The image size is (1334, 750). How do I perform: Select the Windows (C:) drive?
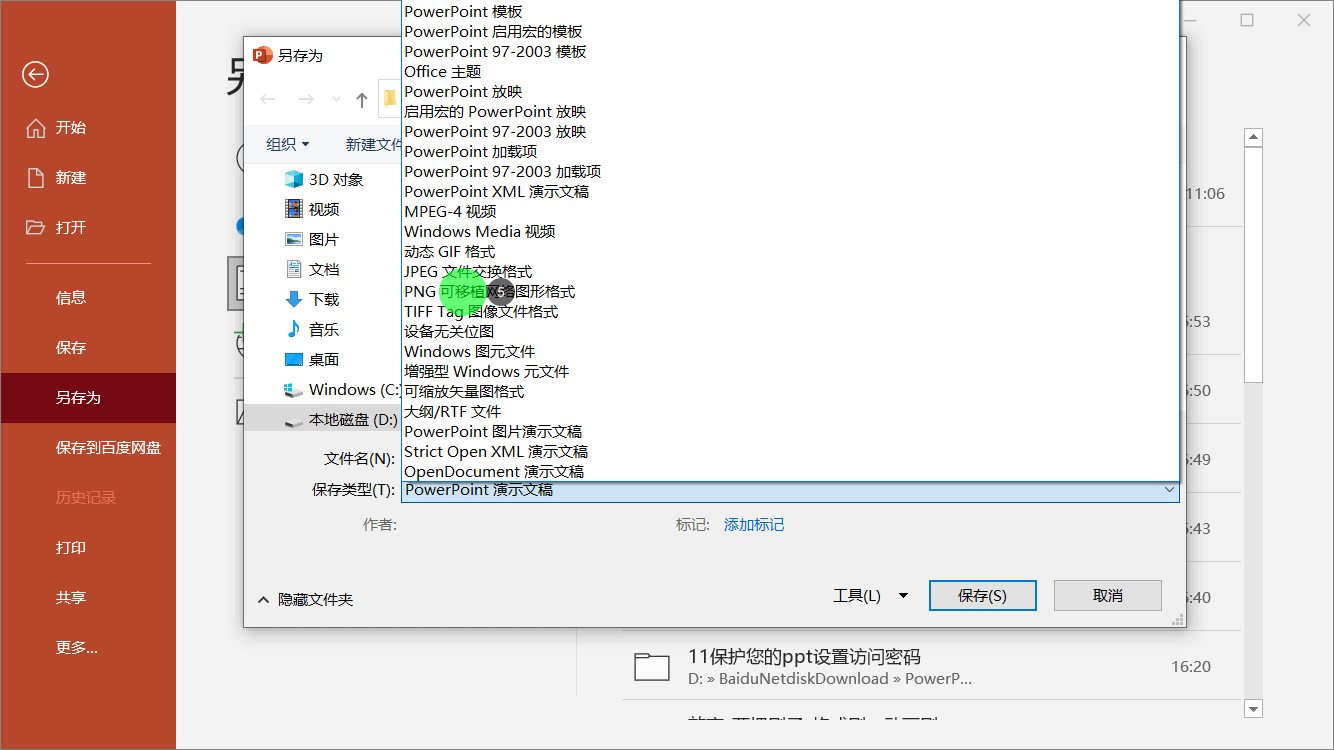coord(342,390)
